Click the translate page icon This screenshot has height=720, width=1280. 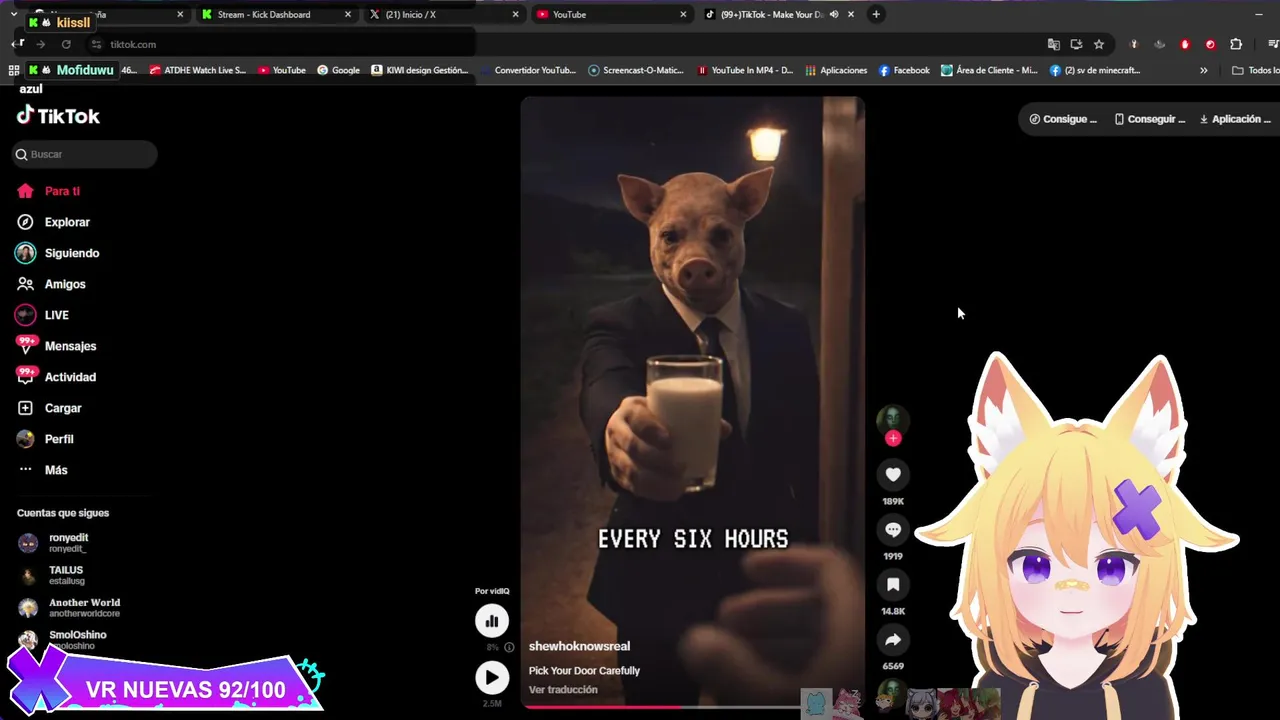1053,44
